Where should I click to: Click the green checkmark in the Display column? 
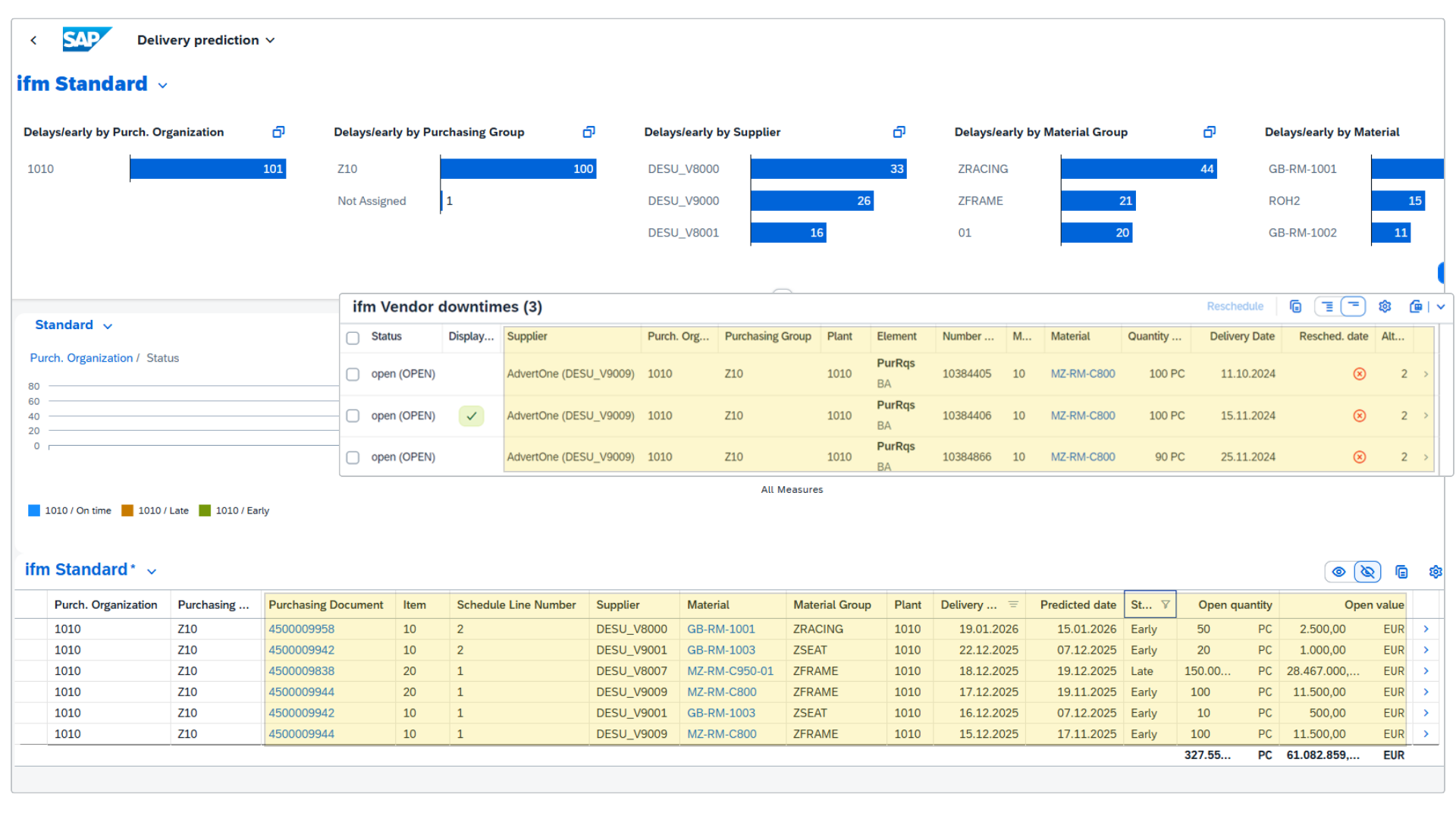tap(472, 416)
